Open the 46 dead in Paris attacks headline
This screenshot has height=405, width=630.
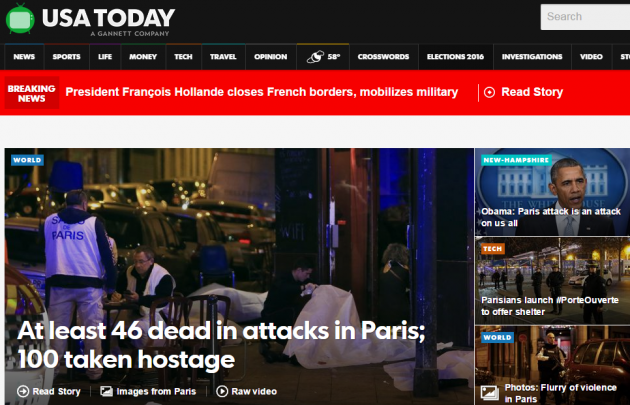pyautogui.click(x=221, y=345)
